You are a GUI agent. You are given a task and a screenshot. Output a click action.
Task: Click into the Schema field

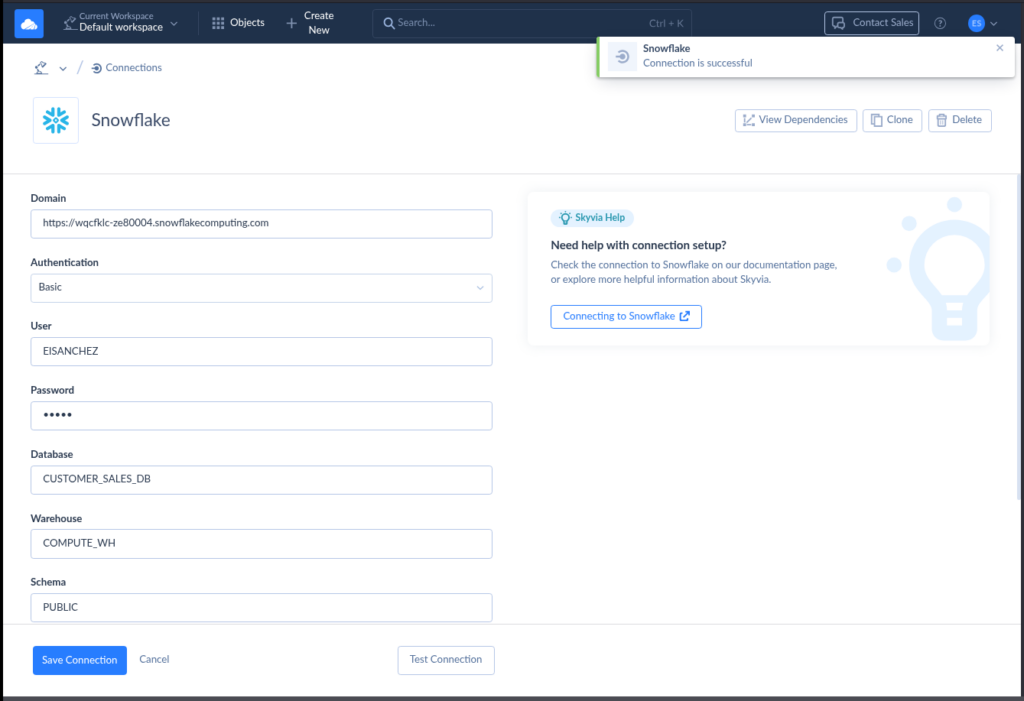[x=261, y=608]
